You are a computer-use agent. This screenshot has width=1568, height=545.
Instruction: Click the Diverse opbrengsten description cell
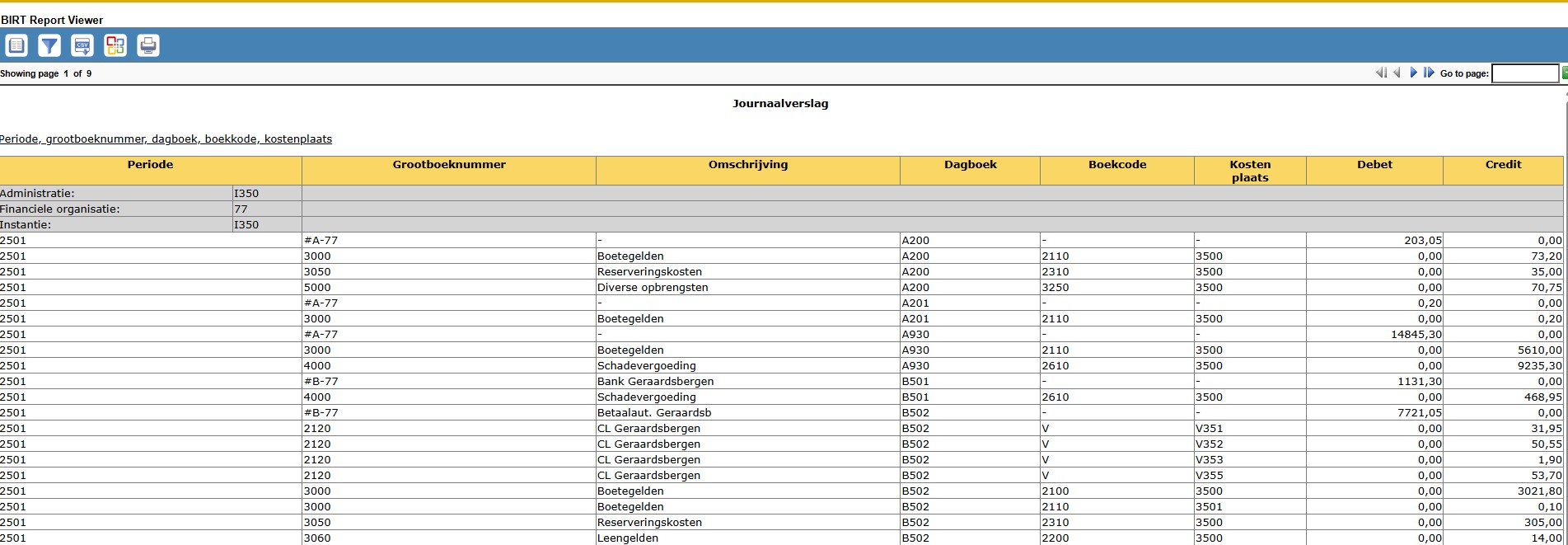[x=653, y=288]
